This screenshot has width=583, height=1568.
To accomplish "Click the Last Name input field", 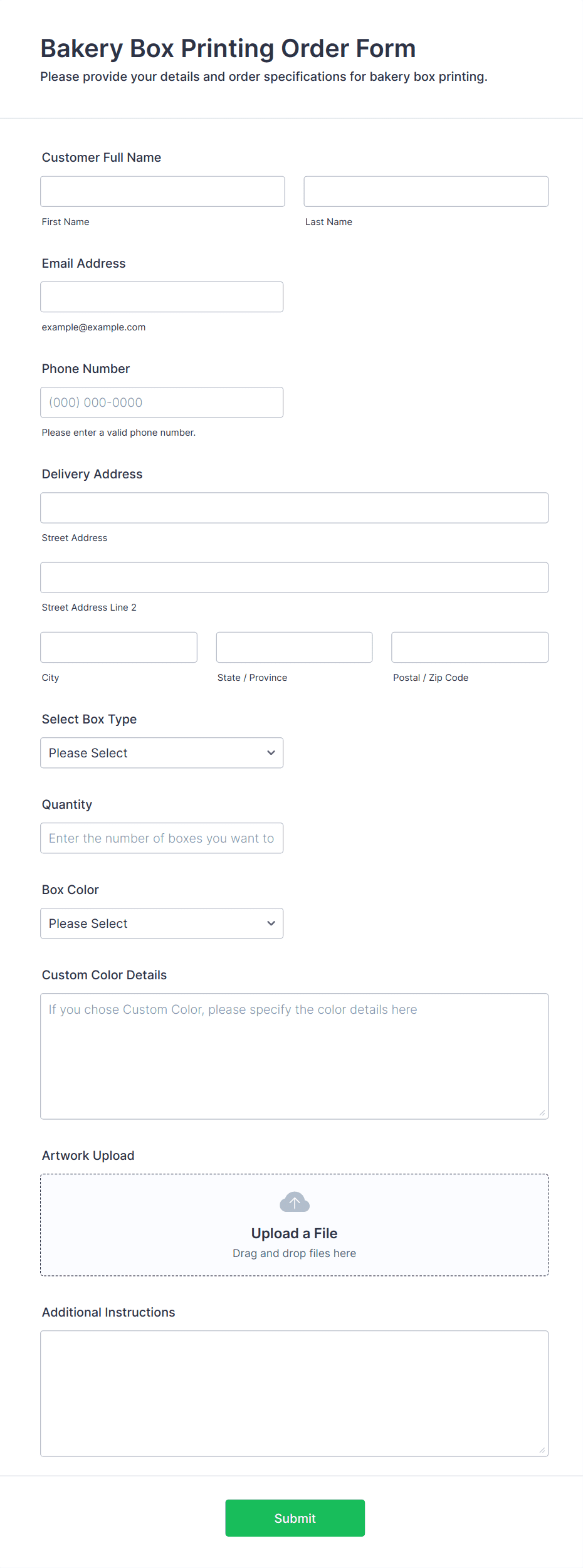I will coord(426,191).
